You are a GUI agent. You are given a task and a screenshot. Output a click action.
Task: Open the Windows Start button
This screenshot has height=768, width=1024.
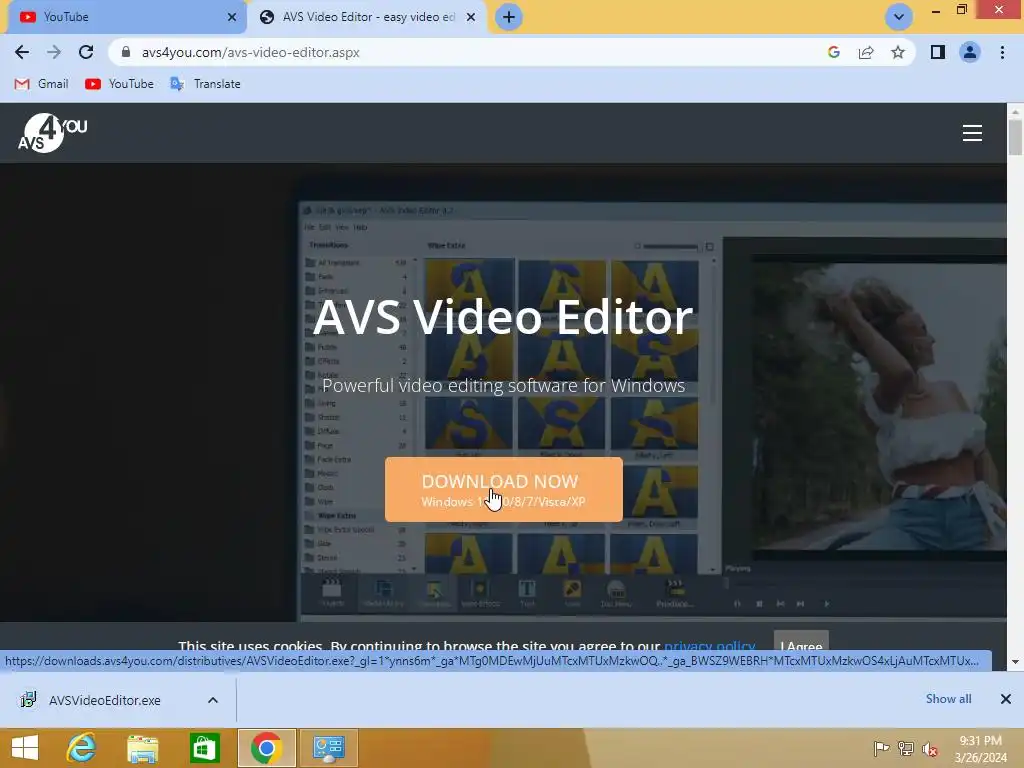point(25,748)
